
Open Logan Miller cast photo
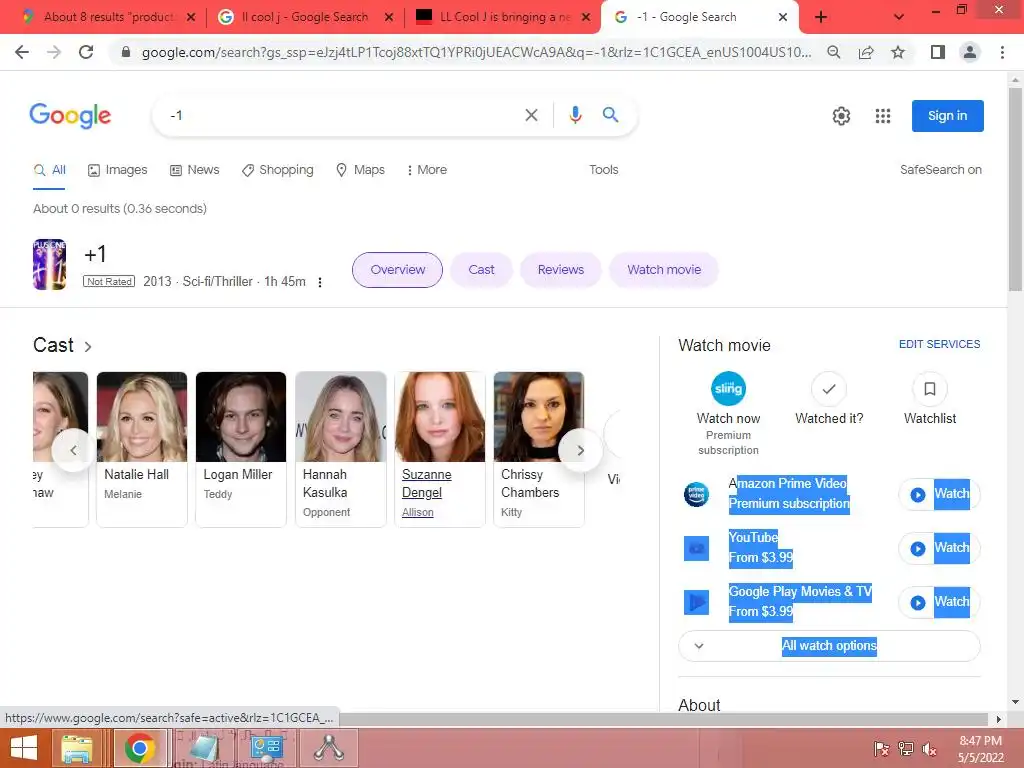coord(241,417)
